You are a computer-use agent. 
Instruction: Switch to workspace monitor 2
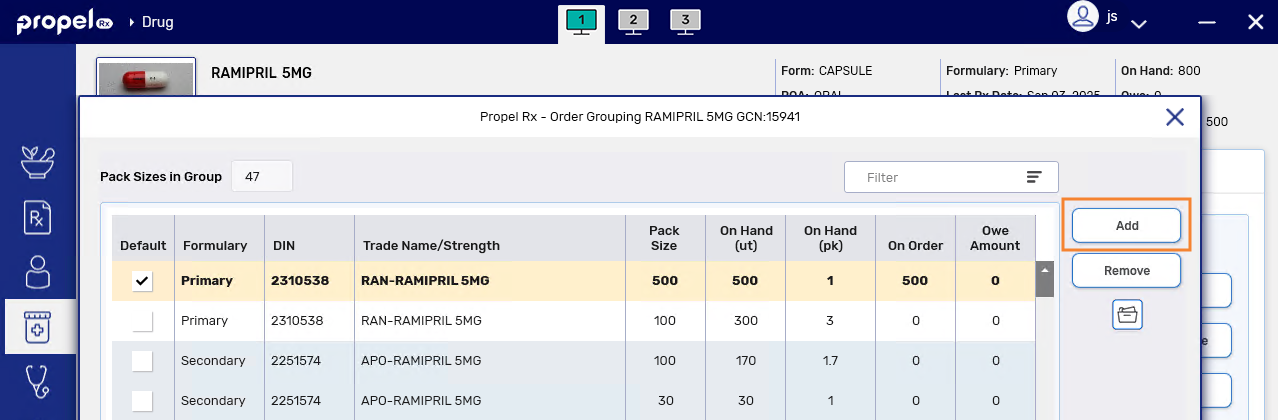(632, 21)
